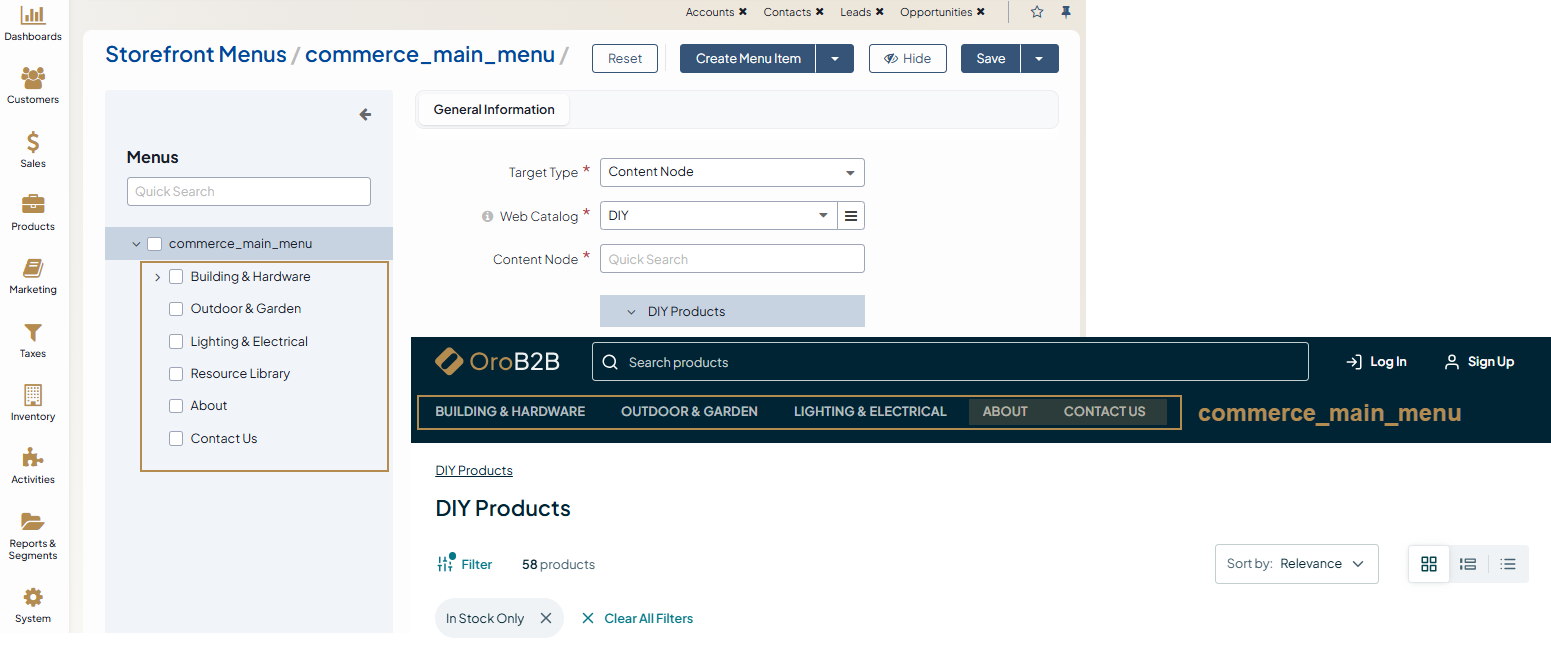Click info icon beside Web Catalog

point(488,216)
